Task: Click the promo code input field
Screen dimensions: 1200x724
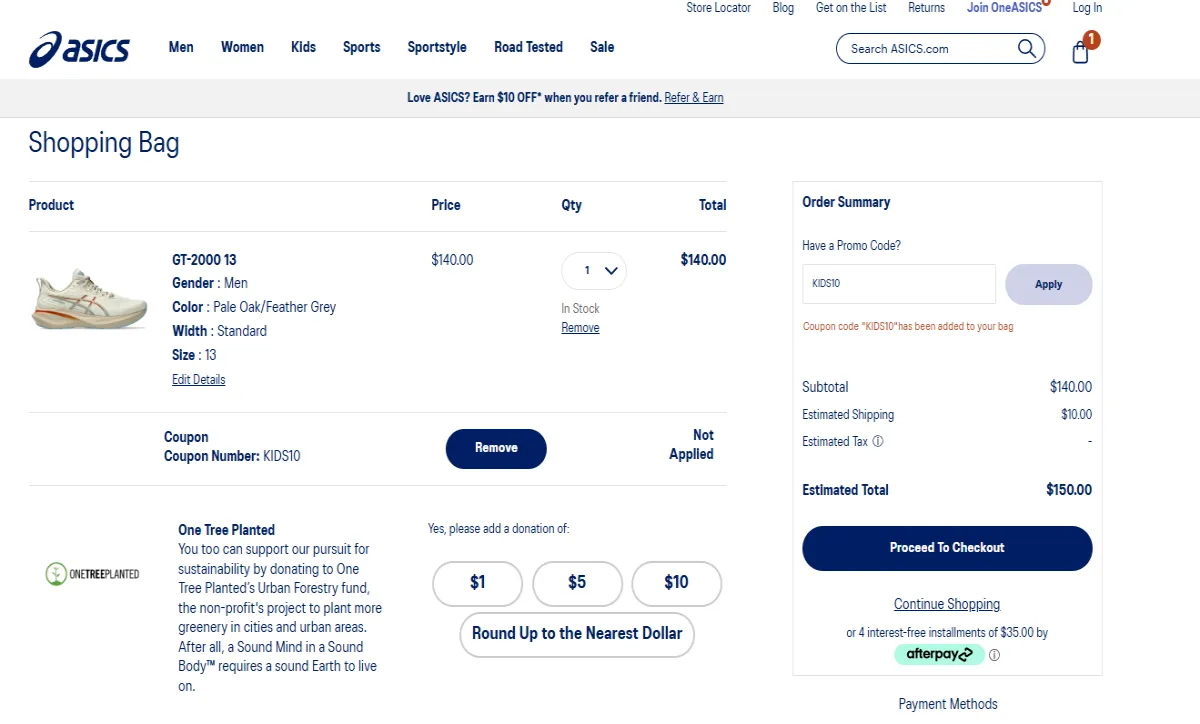Action: pos(897,284)
